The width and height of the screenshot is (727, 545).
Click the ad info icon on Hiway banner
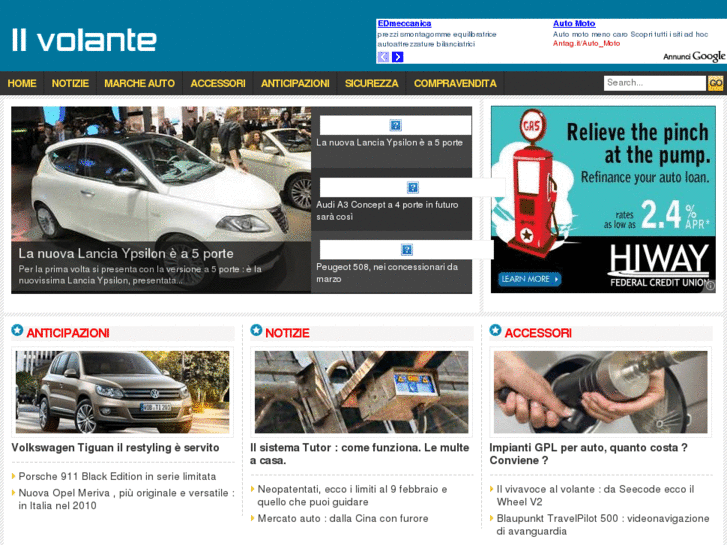coord(710,287)
